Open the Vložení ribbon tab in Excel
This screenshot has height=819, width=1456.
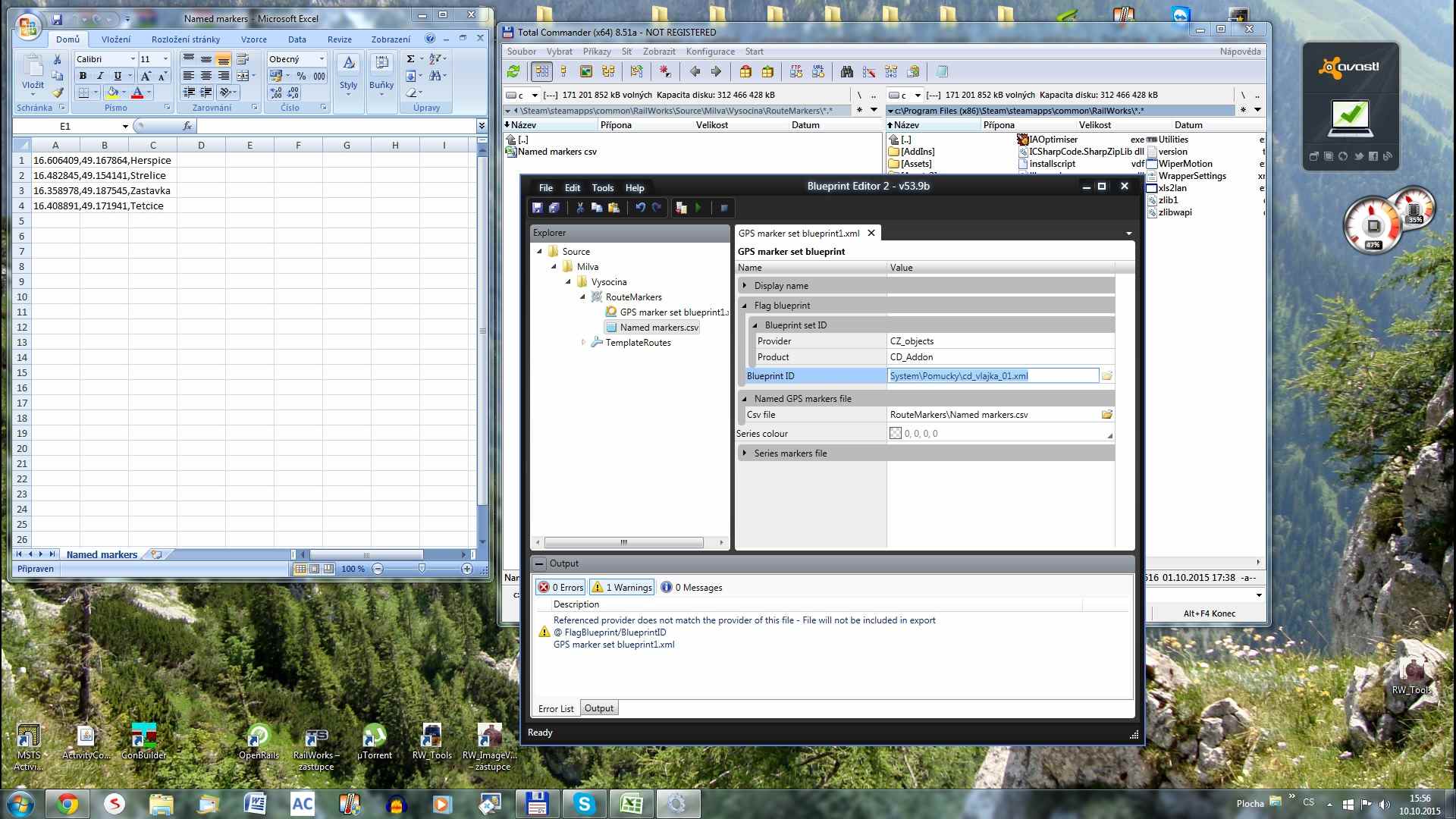(x=116, y=39)
